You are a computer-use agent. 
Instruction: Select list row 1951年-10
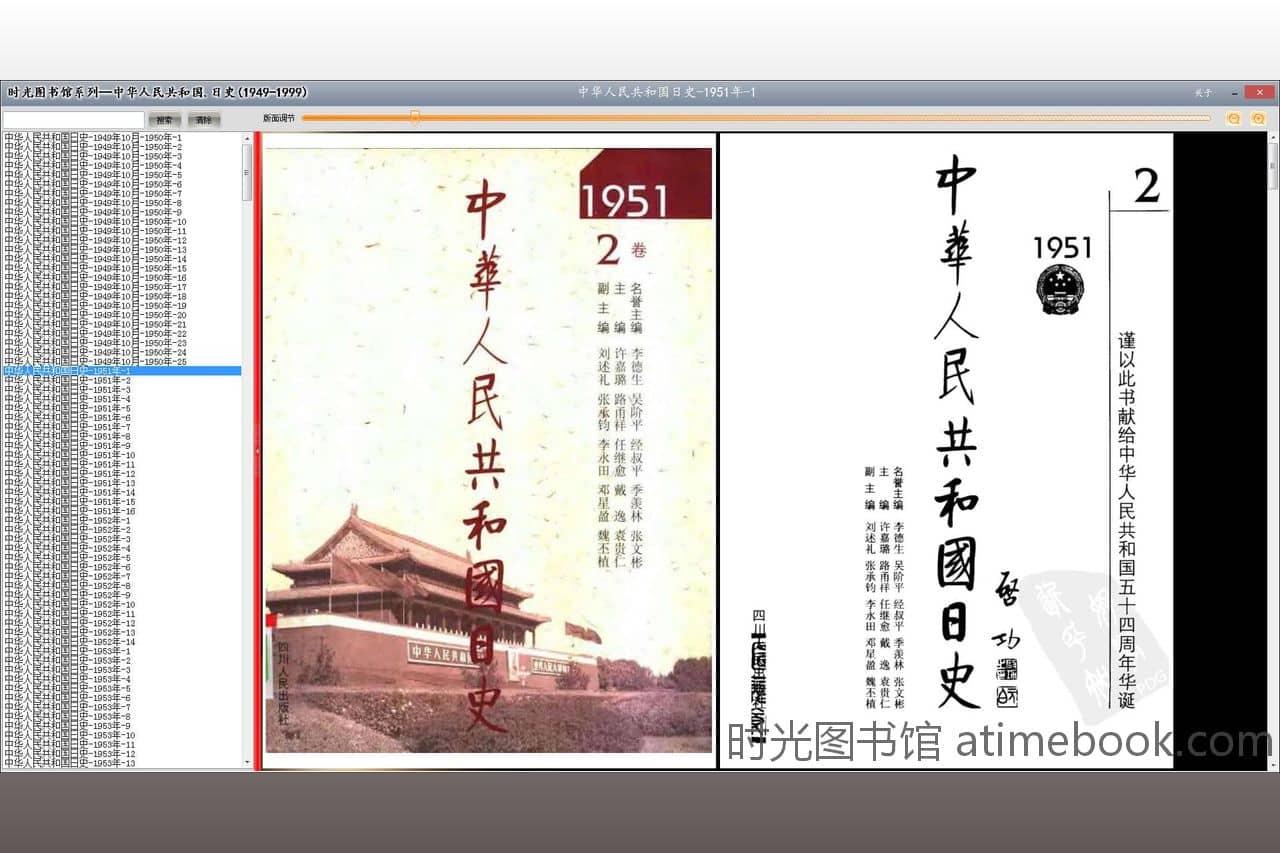point(121,455)
